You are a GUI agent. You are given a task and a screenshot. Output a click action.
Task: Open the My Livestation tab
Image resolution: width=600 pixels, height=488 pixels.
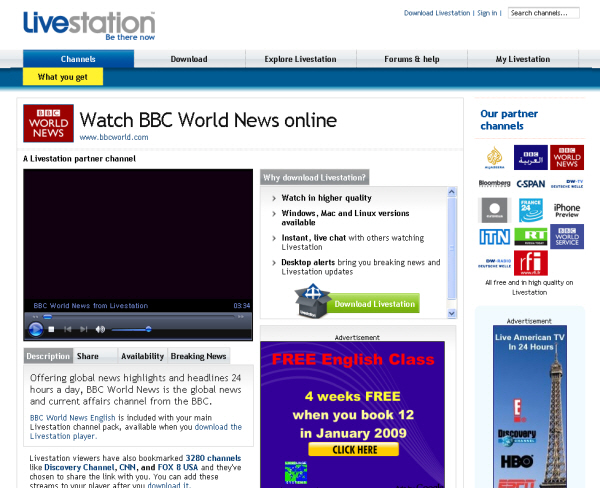(x=523, y=59)
